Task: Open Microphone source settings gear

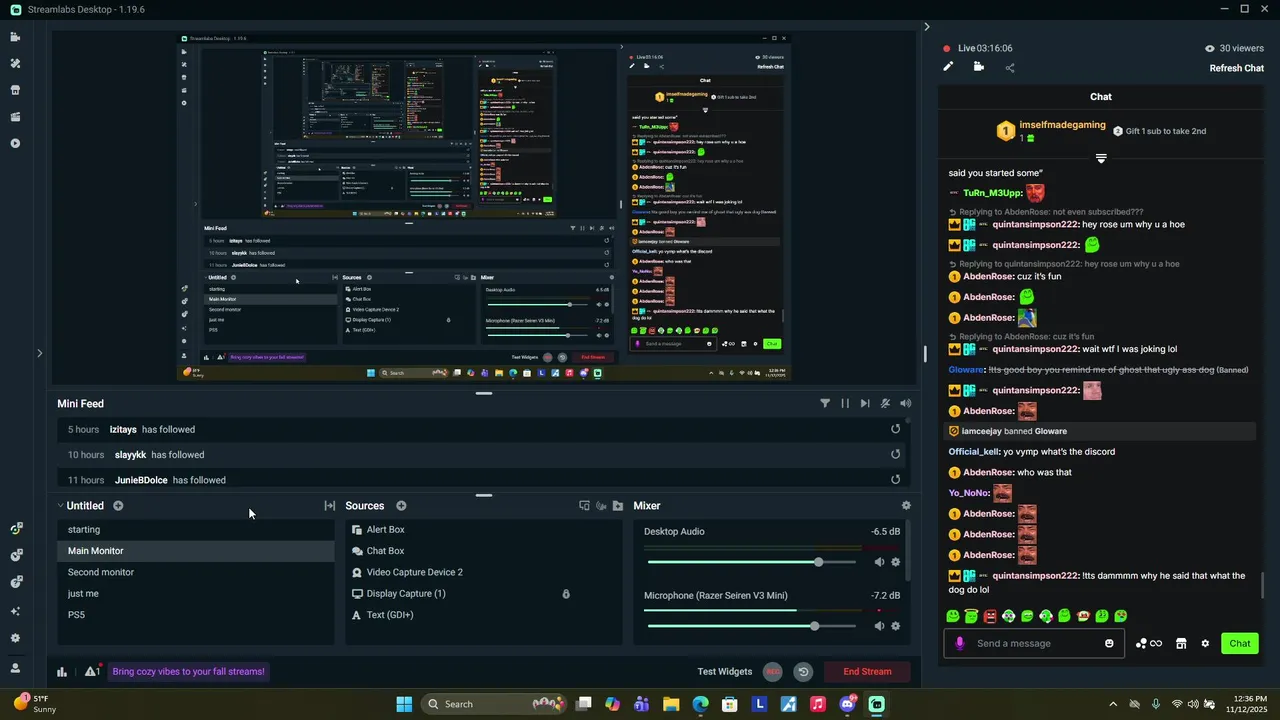Action: 895,626
